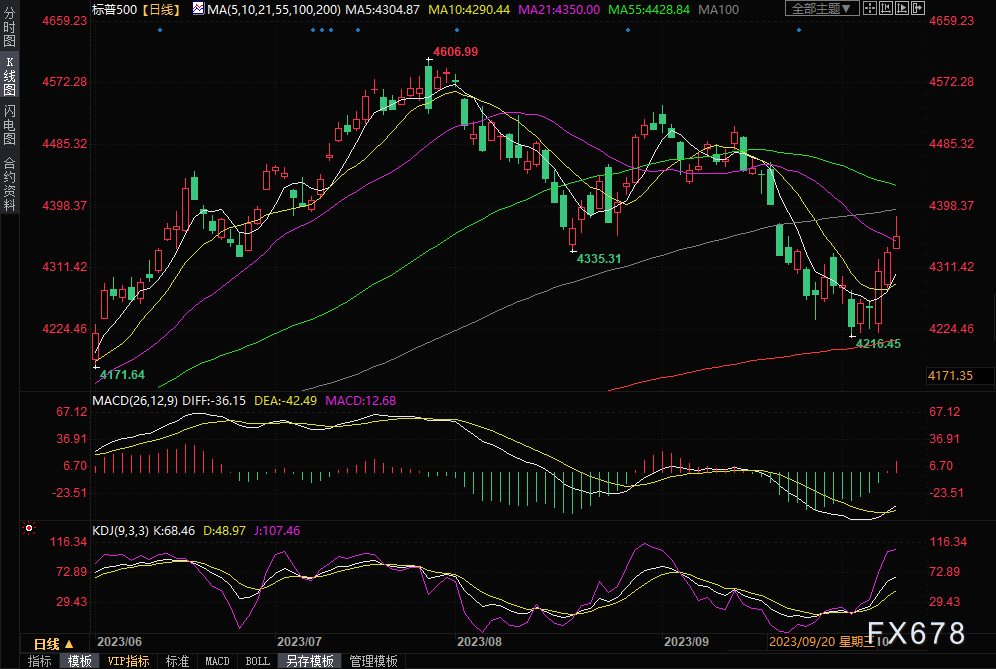Switch to the 模板 bottom tab
This screenshot has height=669, width=996.
(78, 661)
